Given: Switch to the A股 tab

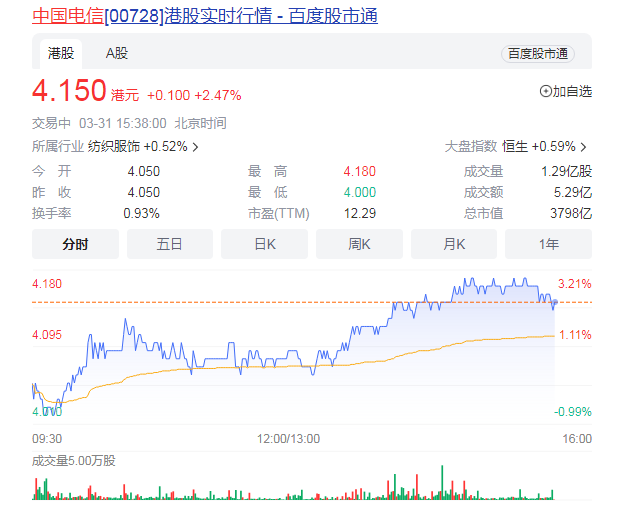Looking at the screenshot, I should [x=117, y=53].
